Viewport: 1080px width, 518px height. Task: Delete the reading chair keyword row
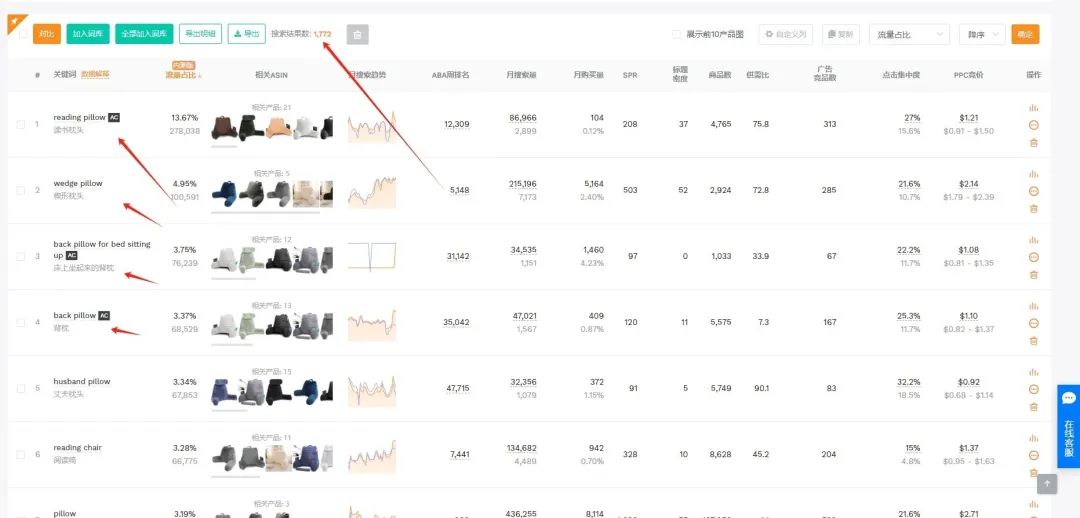pos(1033,473)
